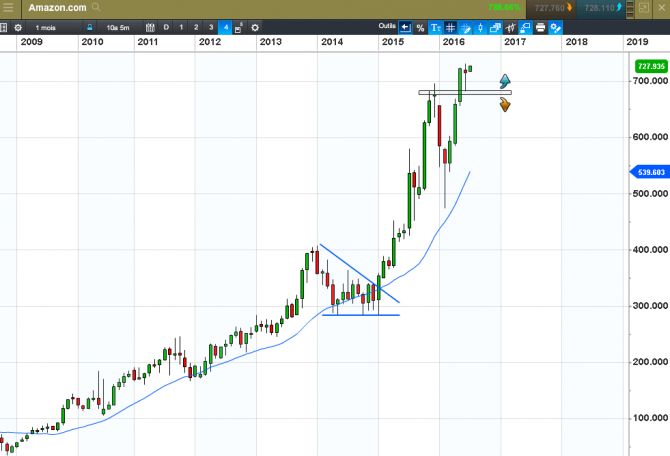The image size is (670, 456).
Task: Click the Outils label
Action: click(387, 26)
